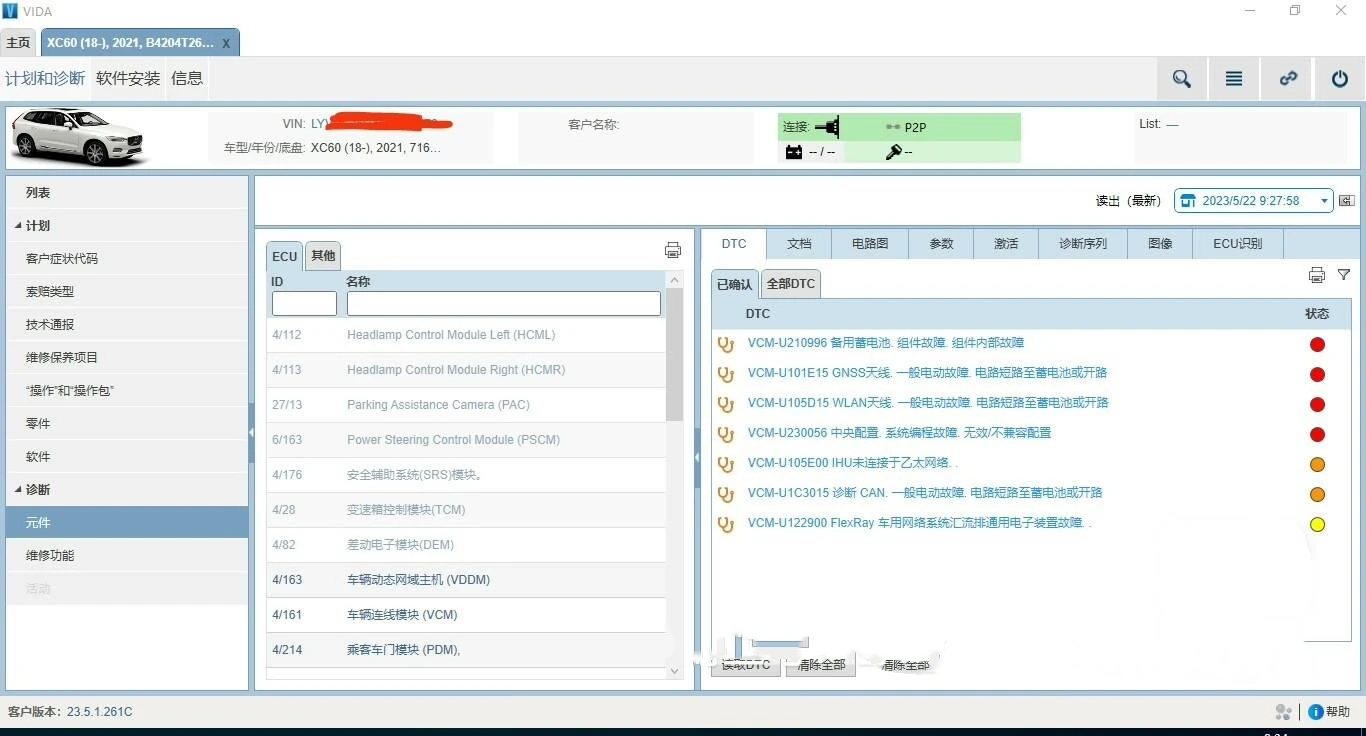1366x736 pixels.
Task: Select the 全部DTC sub-tab
Action: click(791, 284)
